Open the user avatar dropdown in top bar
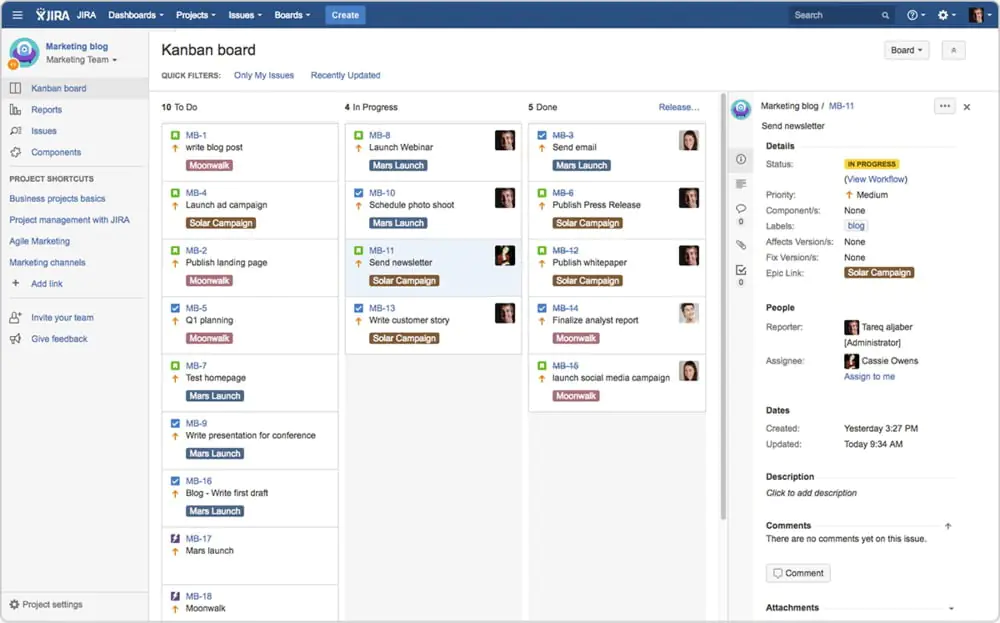The image size is (1000, 623). tap(977, 14)
